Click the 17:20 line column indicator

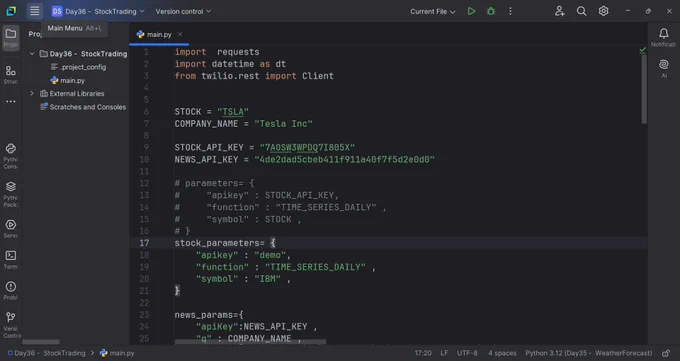tap(423, 353)
